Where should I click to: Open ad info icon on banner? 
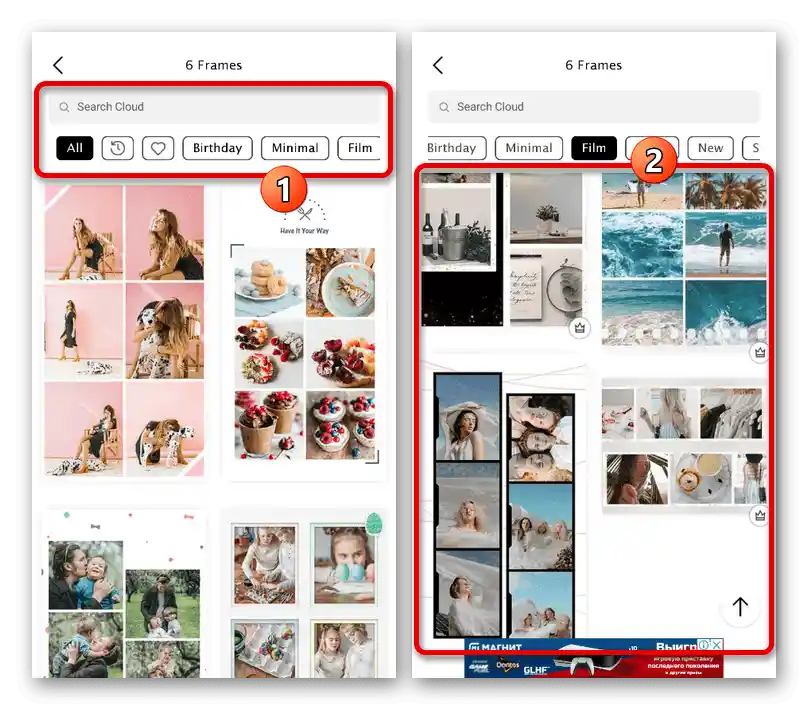pos(704,645)
